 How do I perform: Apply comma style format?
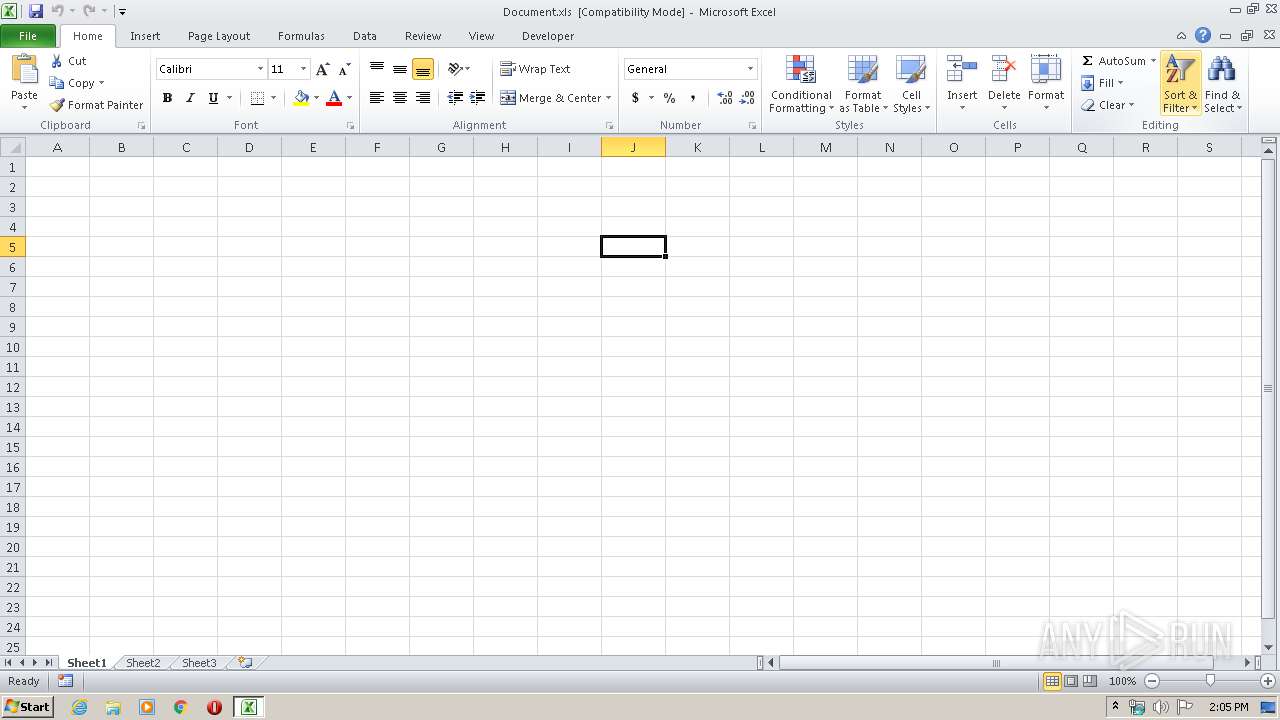coord(693,98)
